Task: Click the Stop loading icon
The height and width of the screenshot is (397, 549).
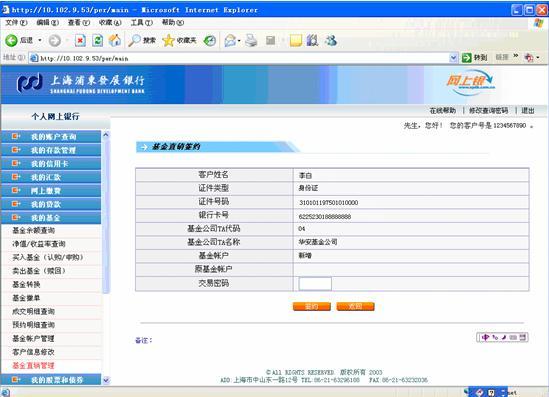Action: [80, 41]
